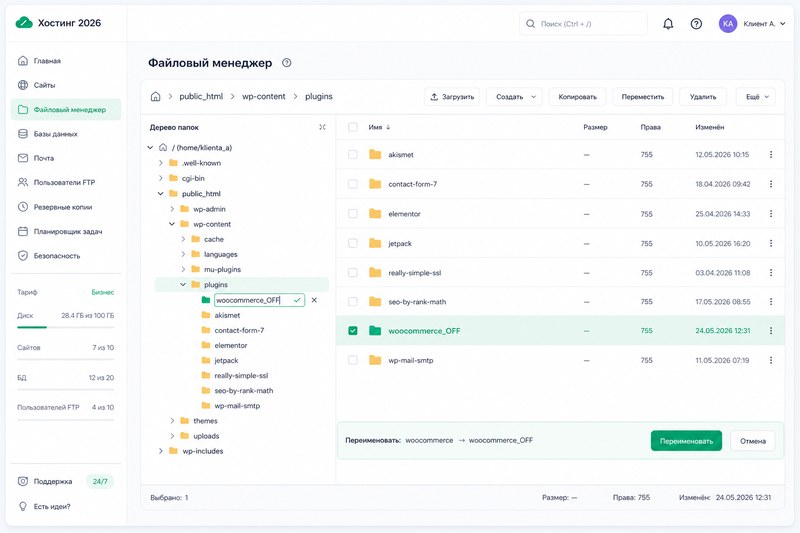Open the Создать dropdown
Screen dimensions: 800x533
click(x=514, y=97)
